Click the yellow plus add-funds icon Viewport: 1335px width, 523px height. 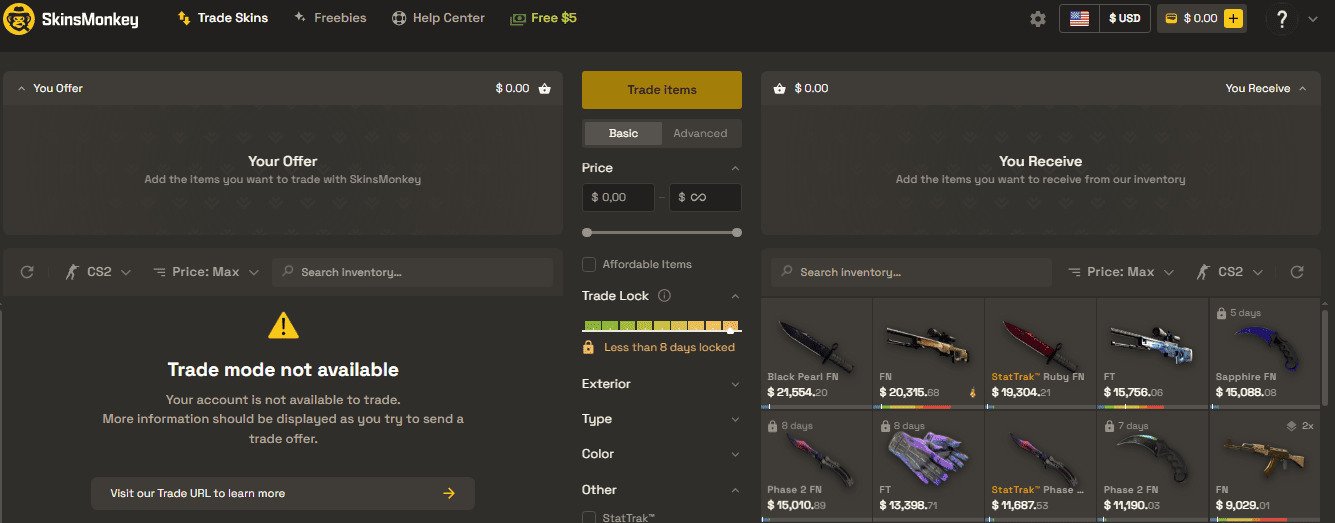1233,18
